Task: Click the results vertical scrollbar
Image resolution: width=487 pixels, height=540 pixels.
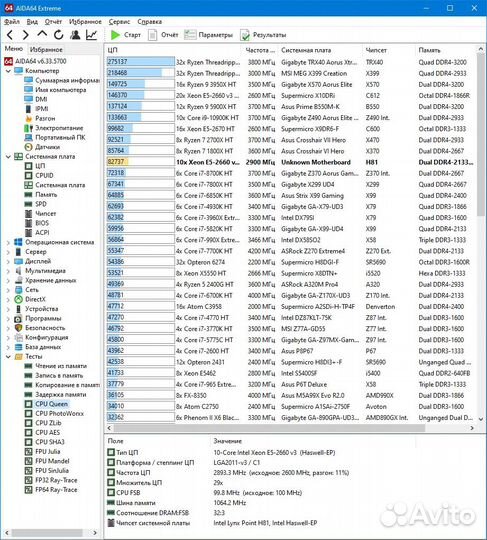Action: pyautogui.click(x=481, y=134)
